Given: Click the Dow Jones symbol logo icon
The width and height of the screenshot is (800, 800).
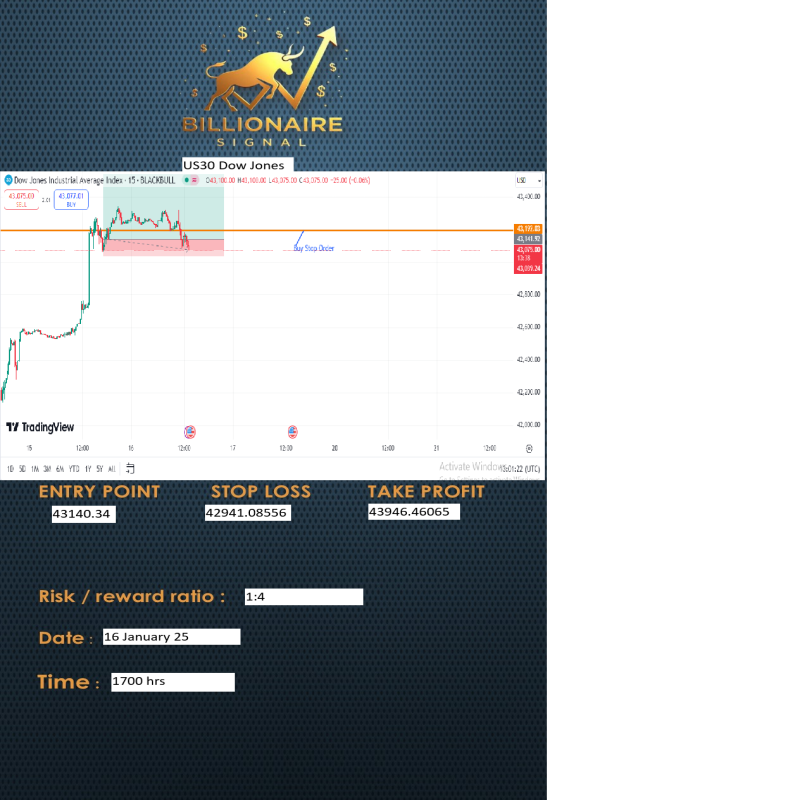Looking at the screenshot, I should tap(8, 180).
